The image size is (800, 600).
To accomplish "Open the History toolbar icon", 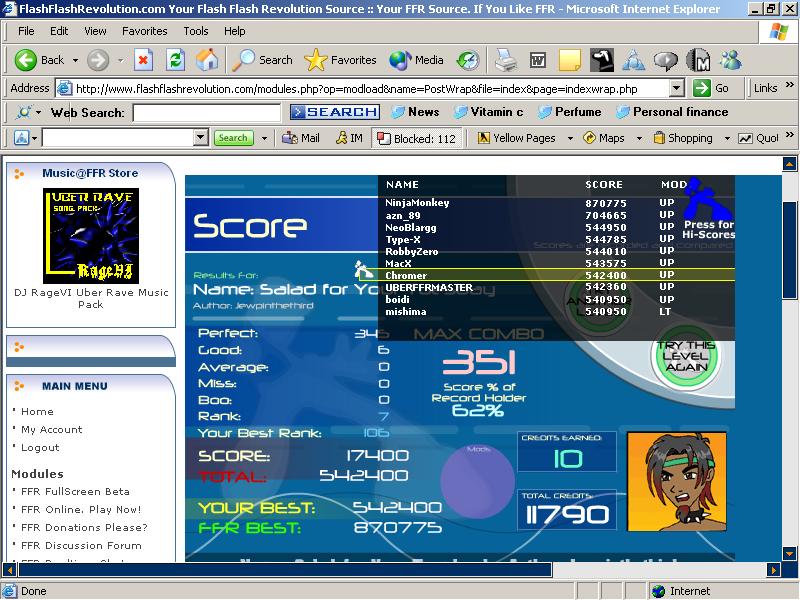I will (x=468, y=60).
